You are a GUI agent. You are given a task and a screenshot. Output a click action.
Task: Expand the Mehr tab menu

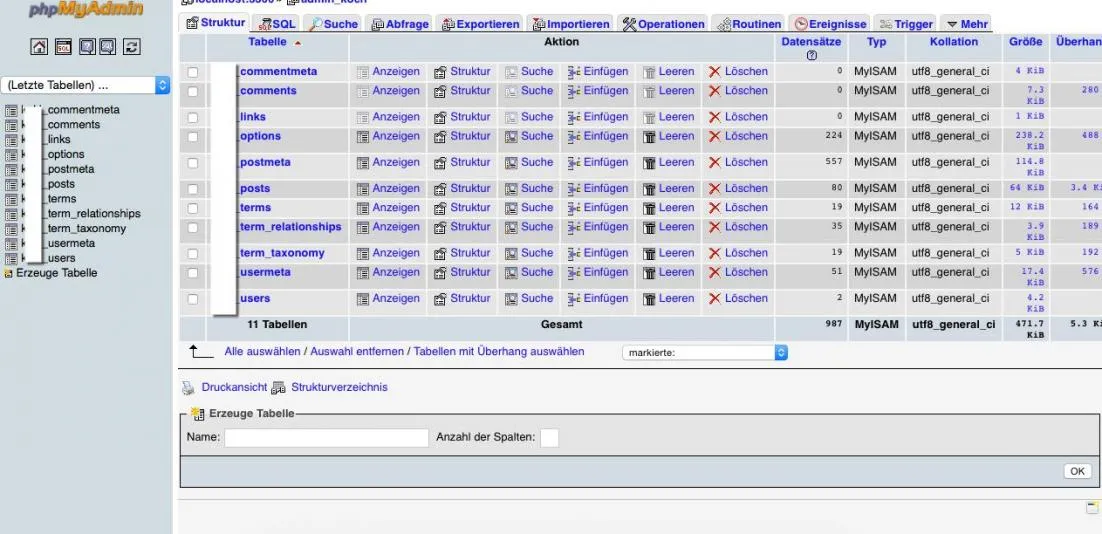tap(966, 24)
